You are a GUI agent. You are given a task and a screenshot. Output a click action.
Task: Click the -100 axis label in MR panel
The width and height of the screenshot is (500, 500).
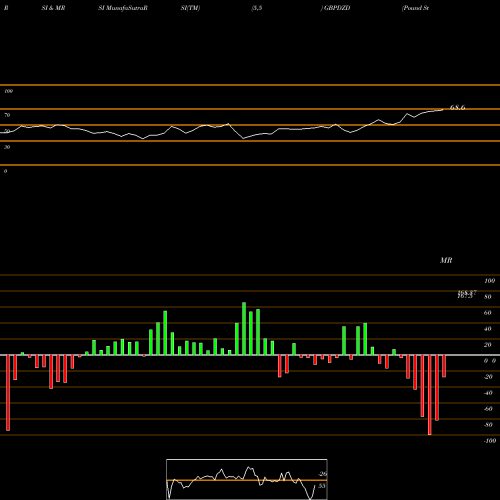[x=489, y=441]
